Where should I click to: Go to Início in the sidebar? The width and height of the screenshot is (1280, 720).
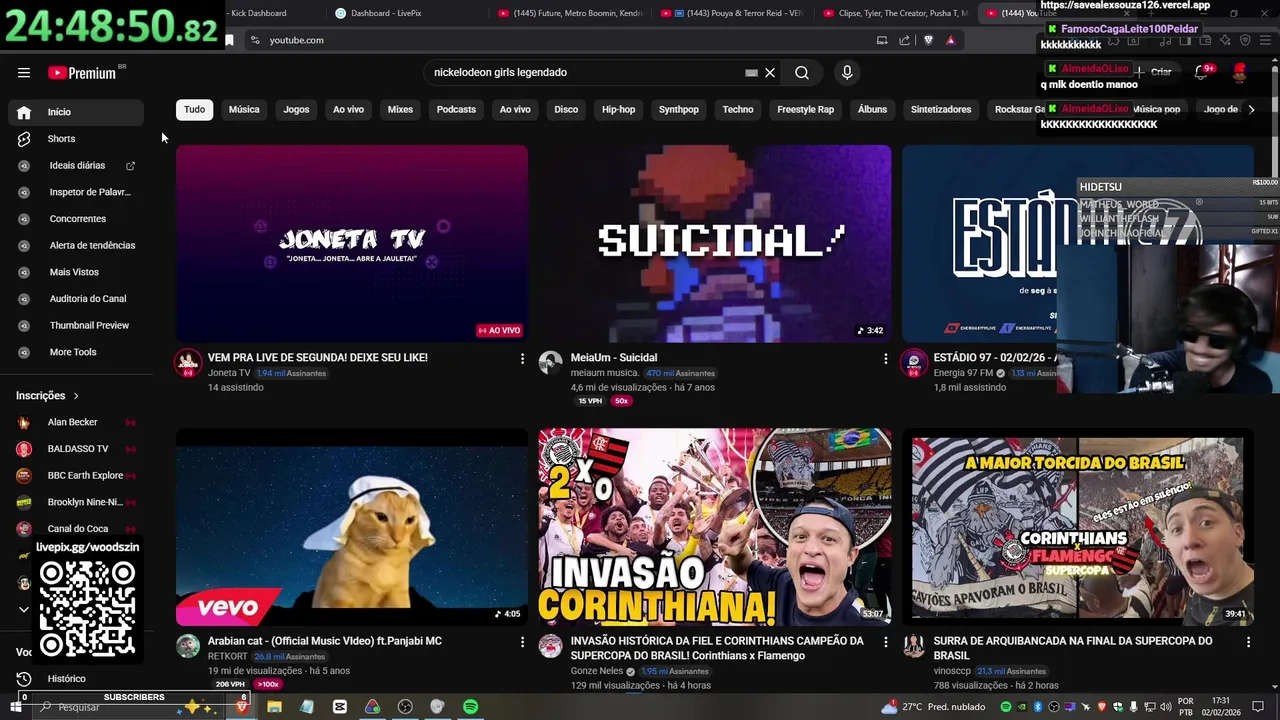point(76,112)
